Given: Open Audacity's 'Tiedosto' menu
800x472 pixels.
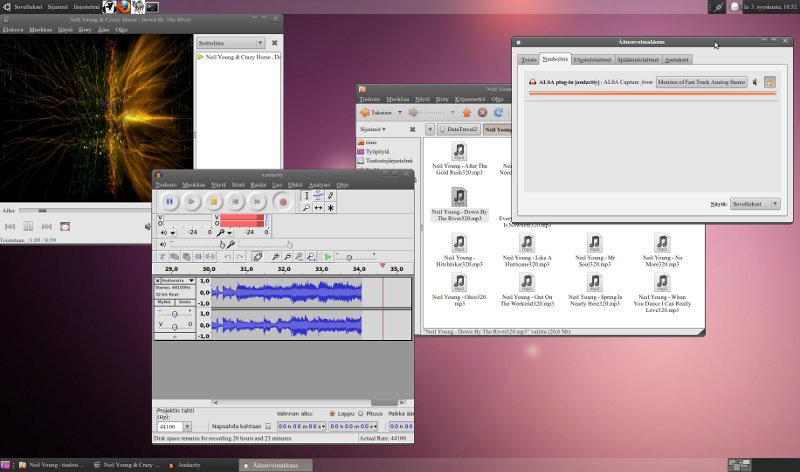Looking at the screenshot, I should pos(166,185).
